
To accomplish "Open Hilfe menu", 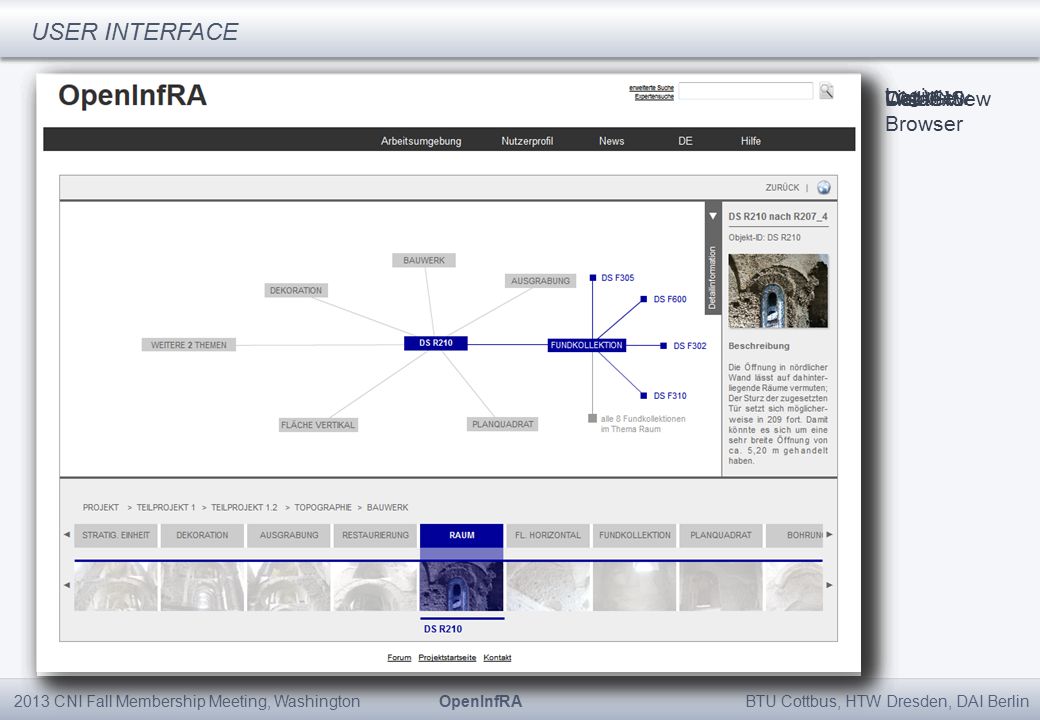I will 750,141.
